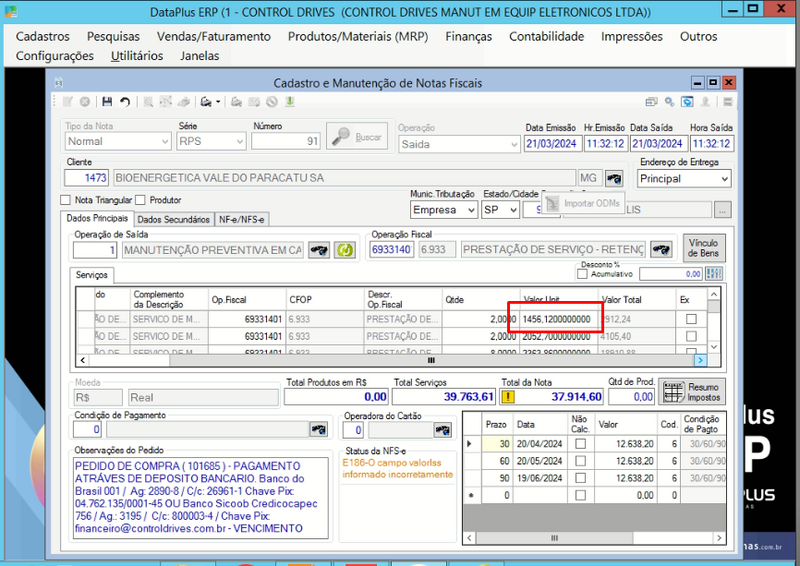The image size is (800, 566).
Task: Click the Data Emissão field
Action: coord(551,144)
